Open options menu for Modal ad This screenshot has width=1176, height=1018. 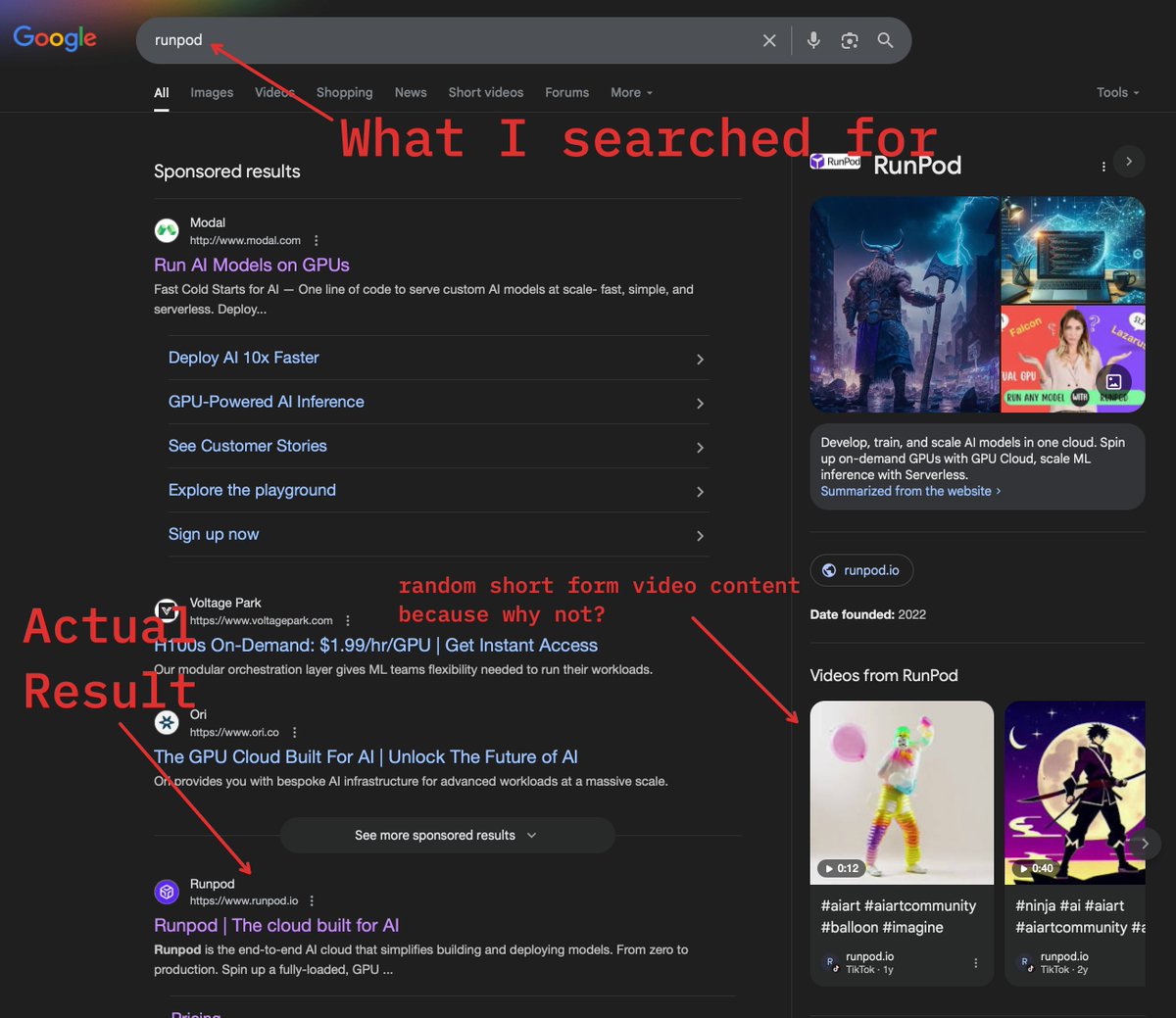(316, 240)
